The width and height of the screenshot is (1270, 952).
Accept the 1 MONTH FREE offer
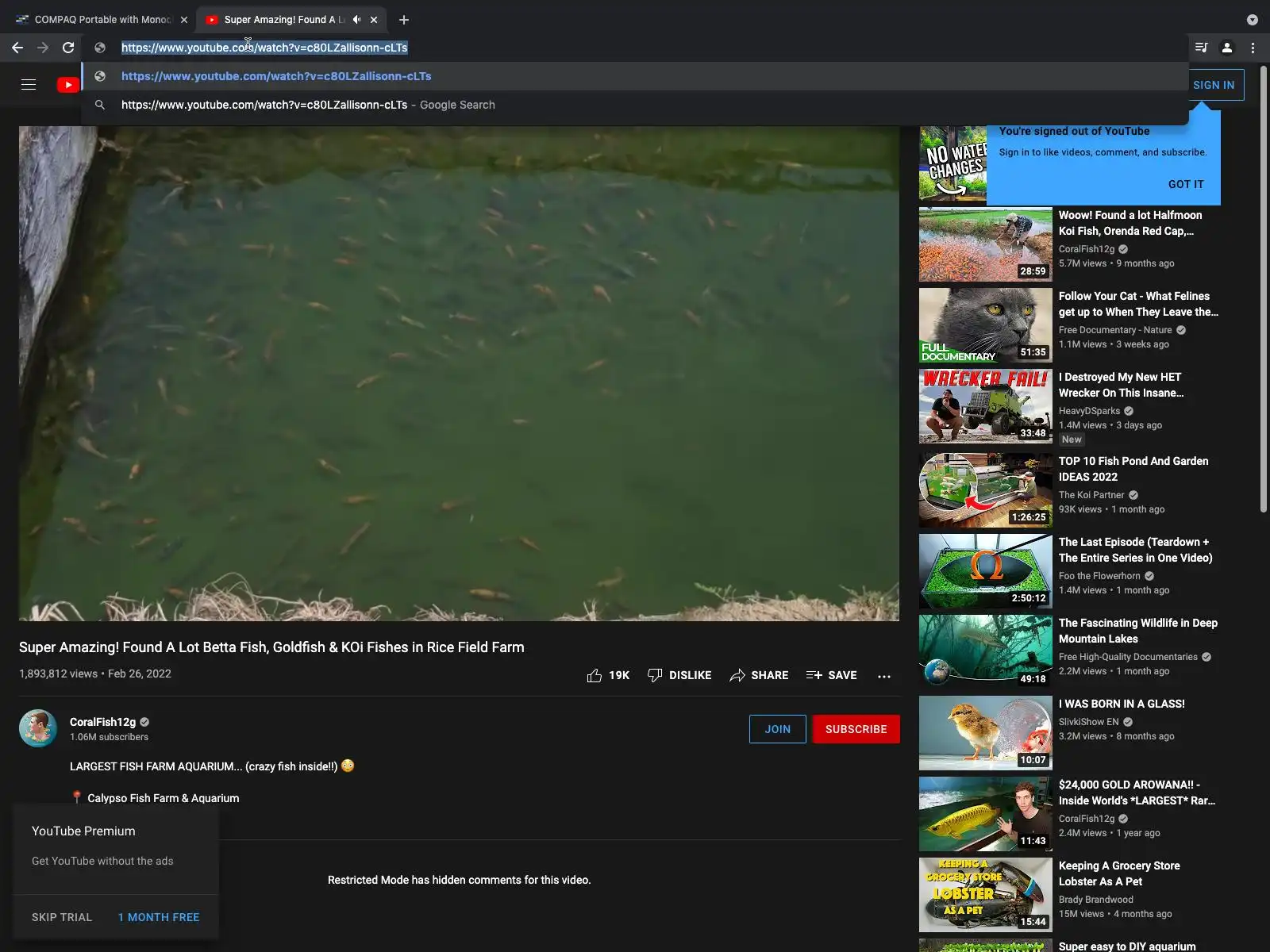159,917
